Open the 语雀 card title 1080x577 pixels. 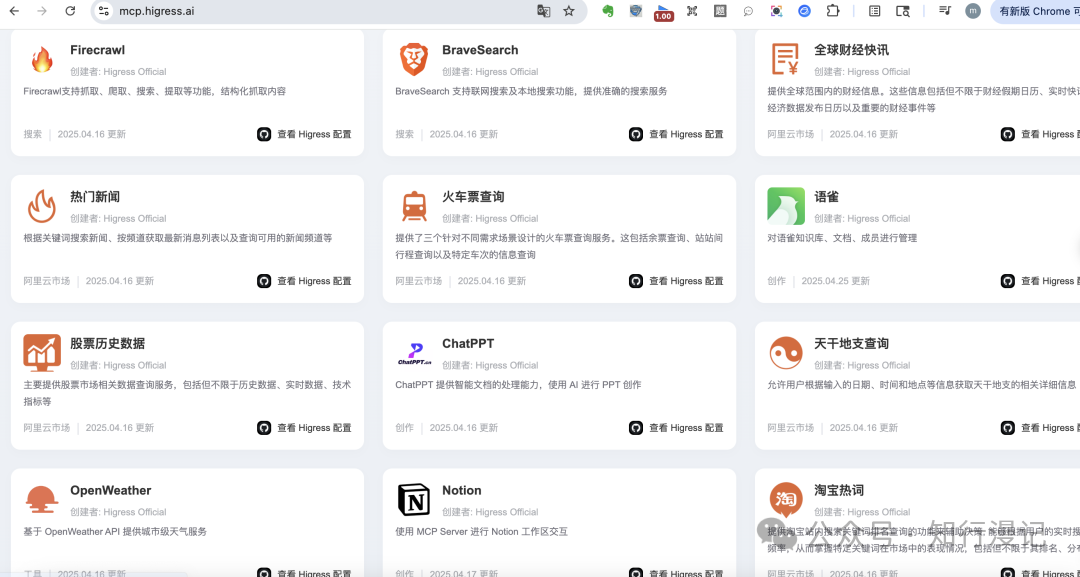(827, 197)
